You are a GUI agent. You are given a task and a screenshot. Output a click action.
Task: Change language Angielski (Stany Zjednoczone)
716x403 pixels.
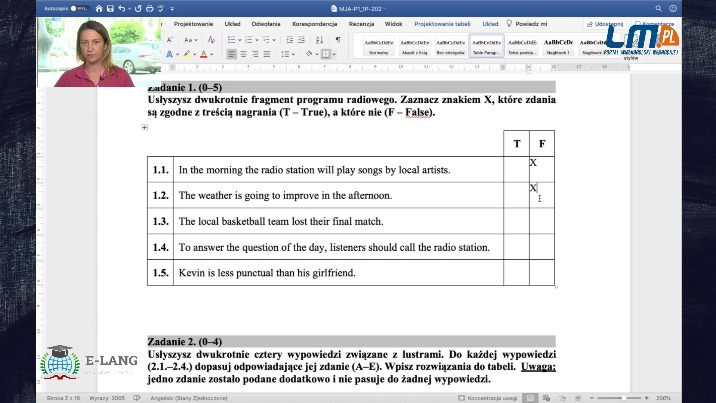(x=189, y=398)
